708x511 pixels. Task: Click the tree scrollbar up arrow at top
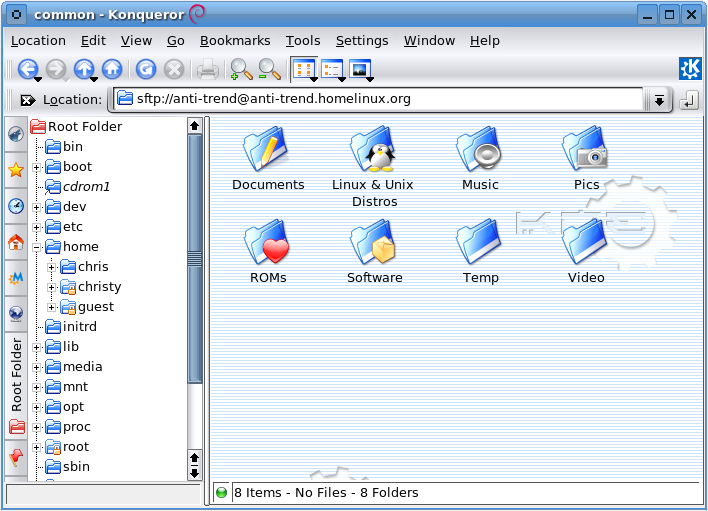[x=195, y=125]
